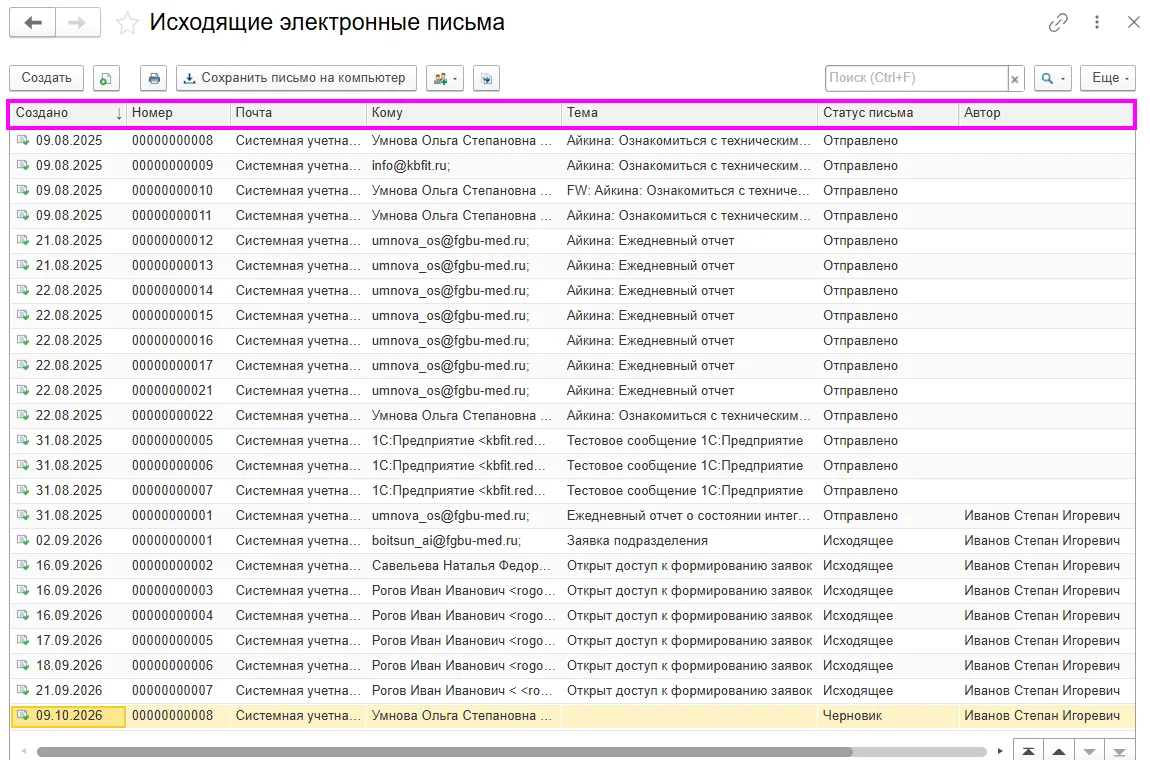Viewport: 1150px width, 760px height.
Task: Open the magnifier search dropdown
Action: point(1052,78)
